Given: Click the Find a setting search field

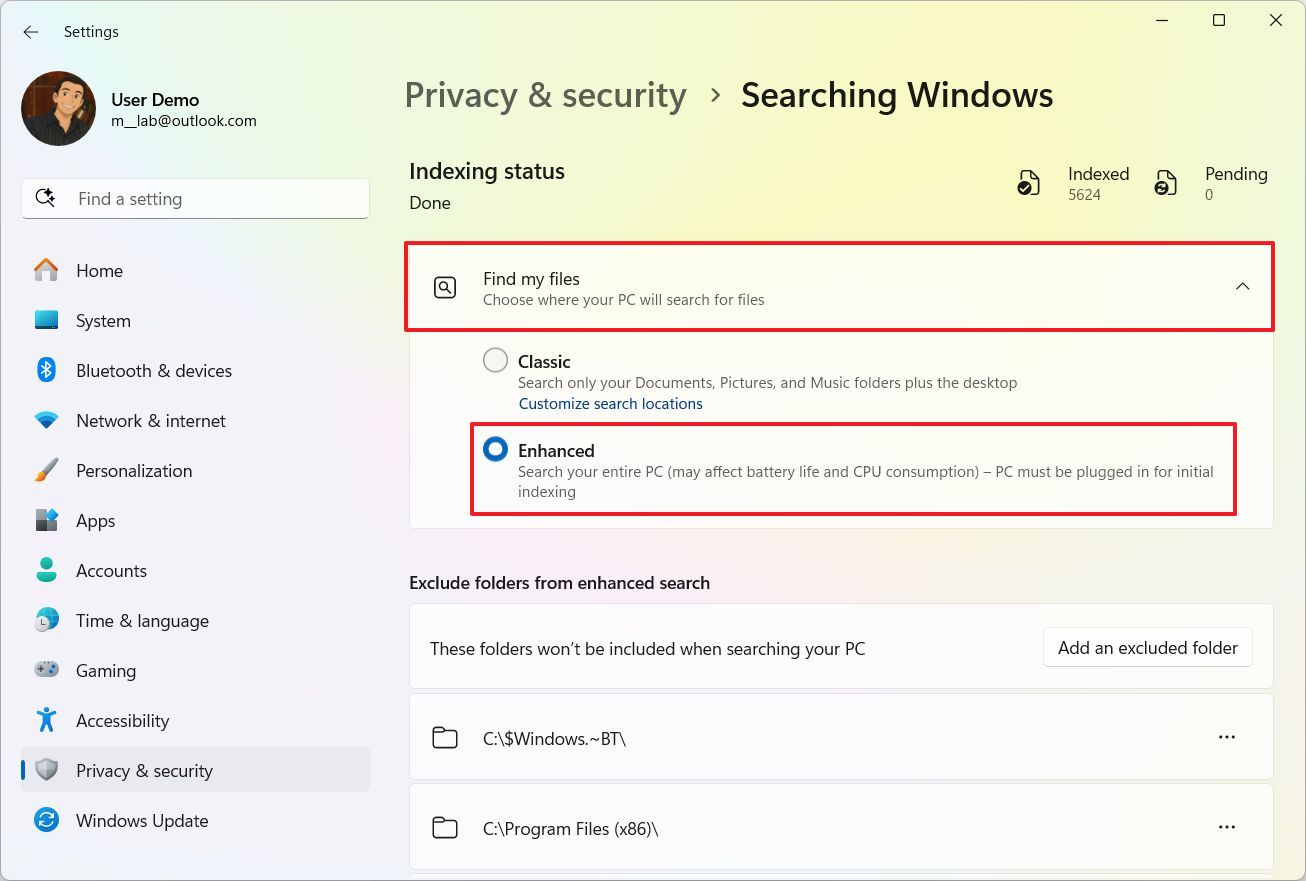Looking at the screenshot, I should tap(195, 198).
